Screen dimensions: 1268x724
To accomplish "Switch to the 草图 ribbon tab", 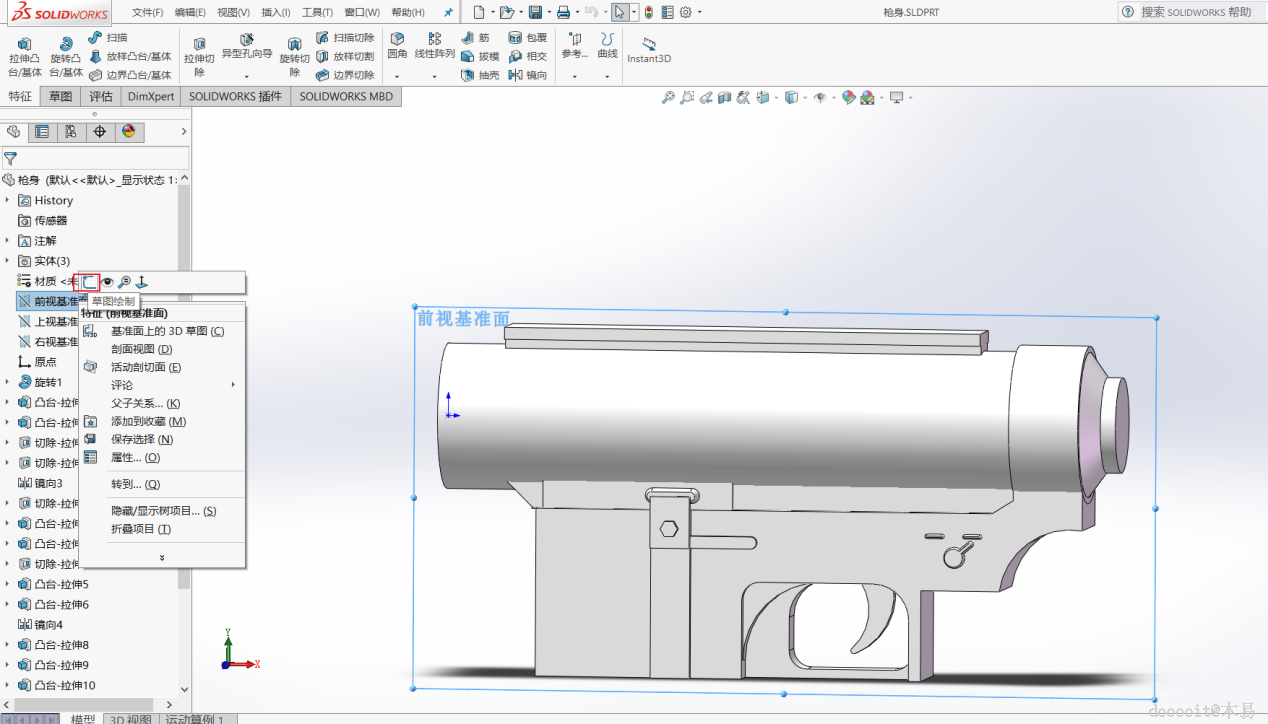I will click(61, 97).
